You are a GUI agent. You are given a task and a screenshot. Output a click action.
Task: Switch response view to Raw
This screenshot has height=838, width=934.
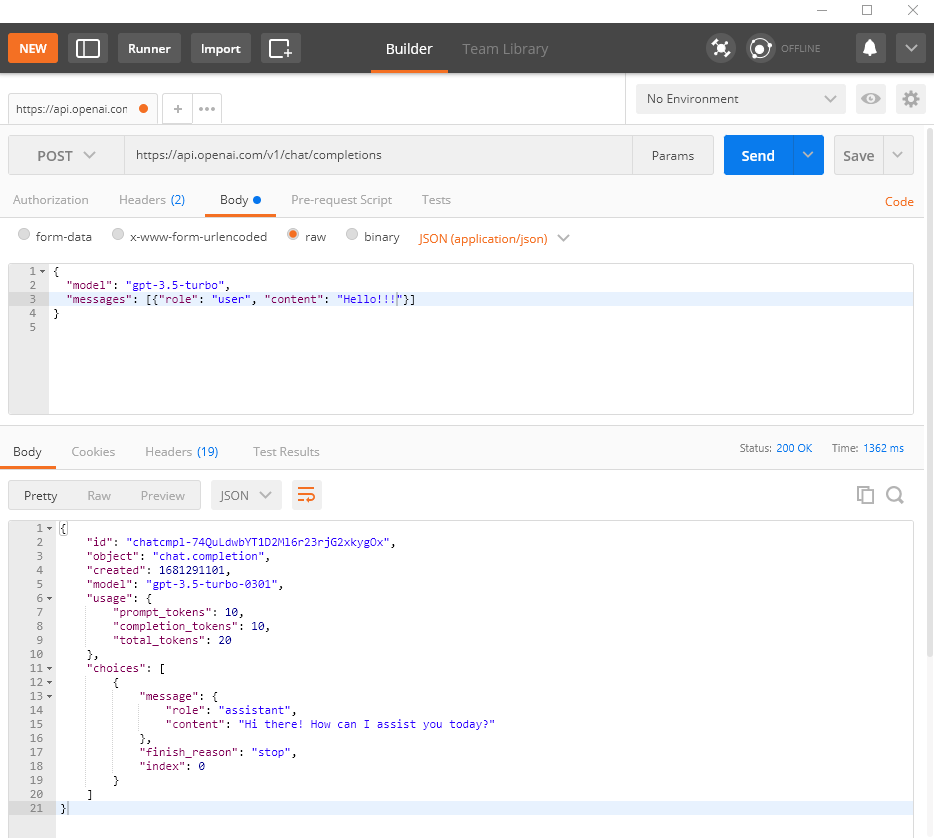point(99,496)
